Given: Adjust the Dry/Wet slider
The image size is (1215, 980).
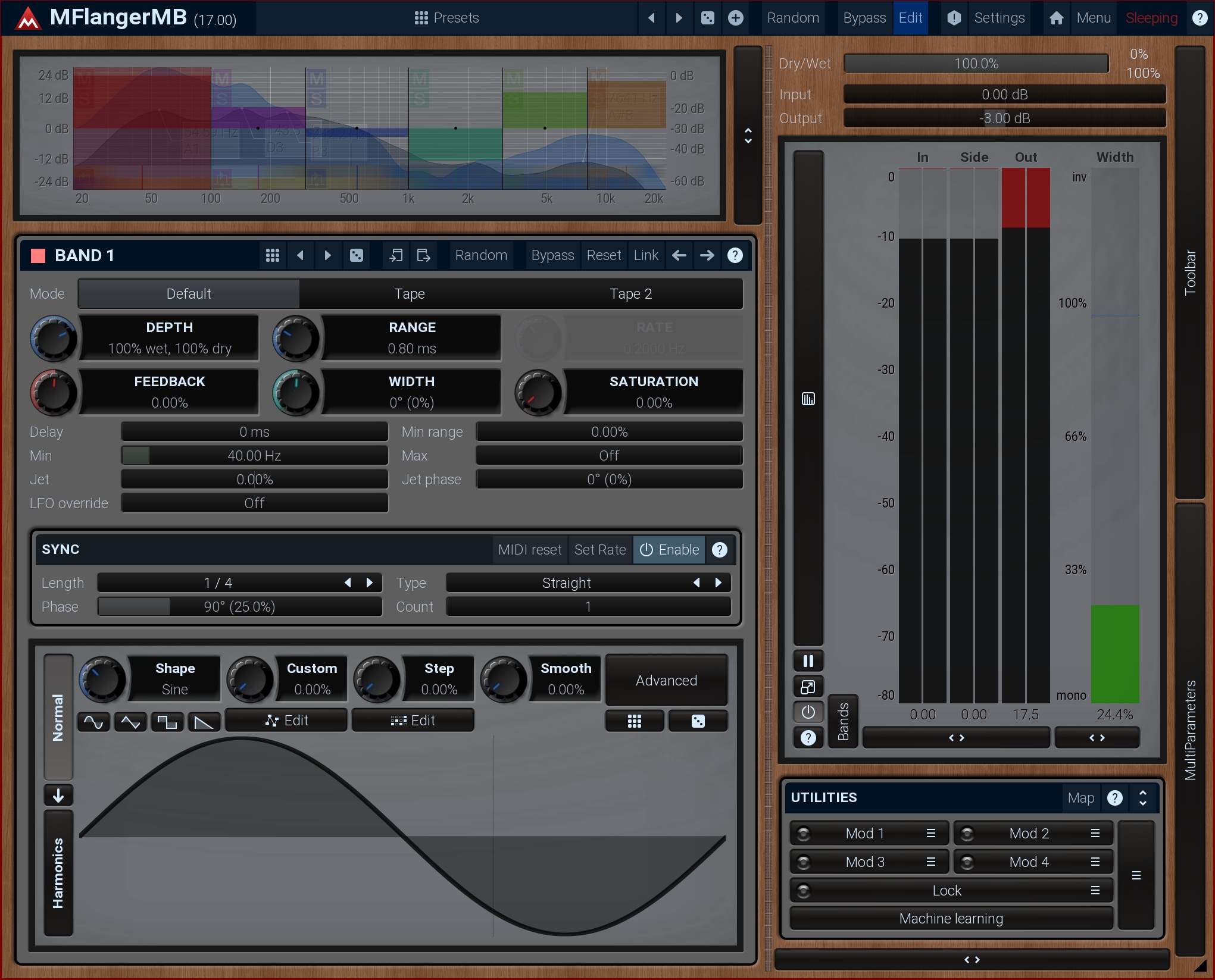Looking at the screenshot, I should pos(976,64).
